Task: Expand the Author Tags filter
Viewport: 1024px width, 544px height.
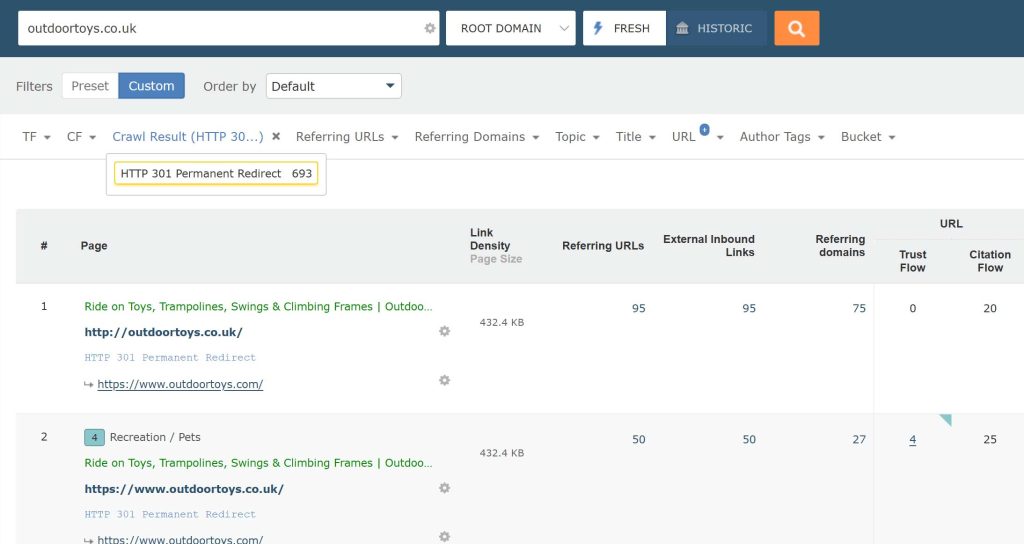Action: (782, 136)
